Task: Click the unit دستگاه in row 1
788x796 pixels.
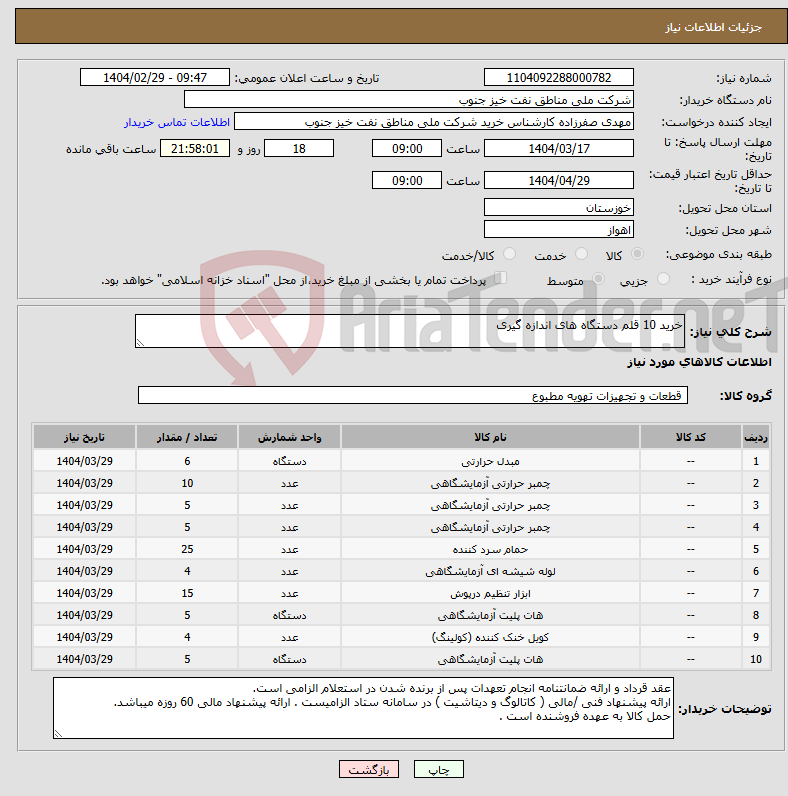Action: pyautogui.click(x=289, y=461)
